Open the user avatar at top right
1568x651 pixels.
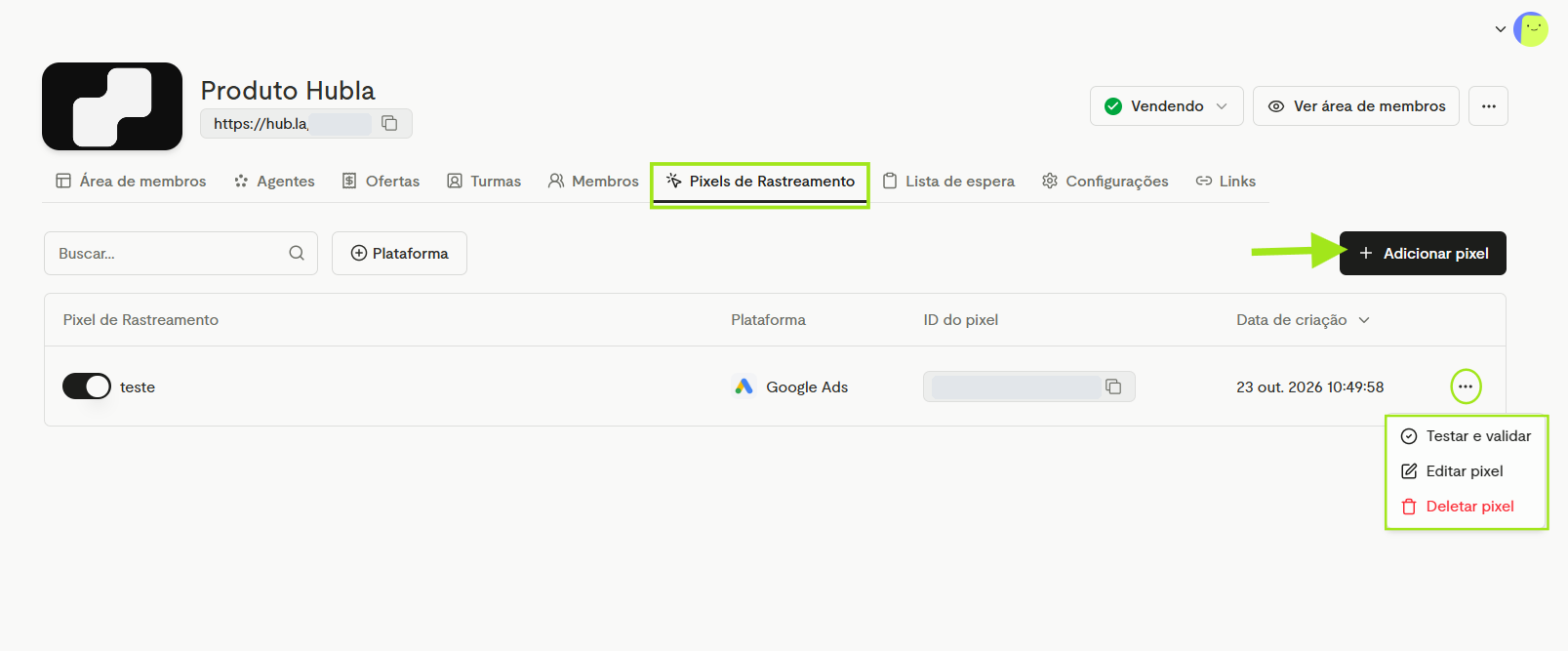pos(1531,29)
